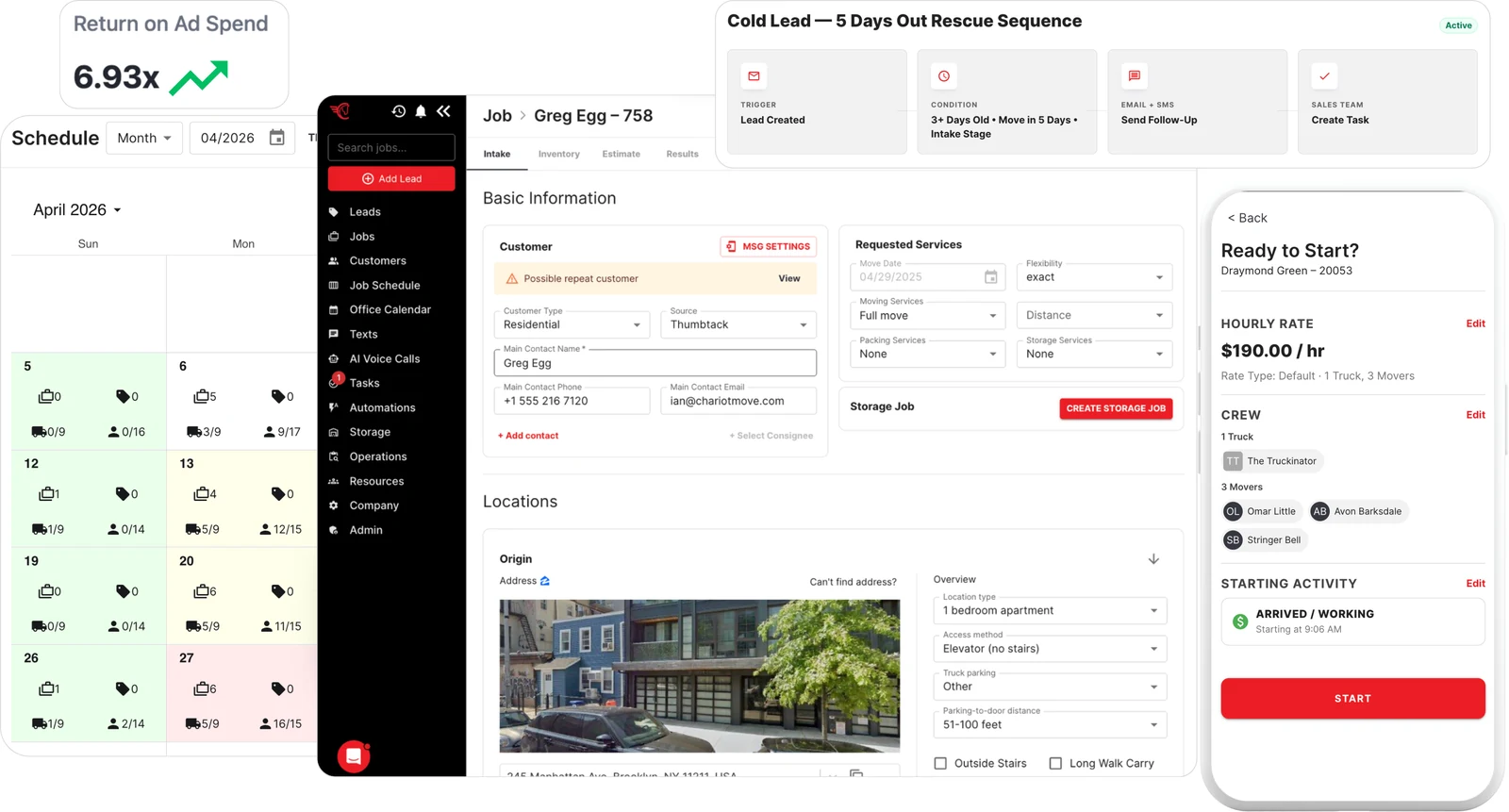Click the Add Lead button

[x=391, y=178]
